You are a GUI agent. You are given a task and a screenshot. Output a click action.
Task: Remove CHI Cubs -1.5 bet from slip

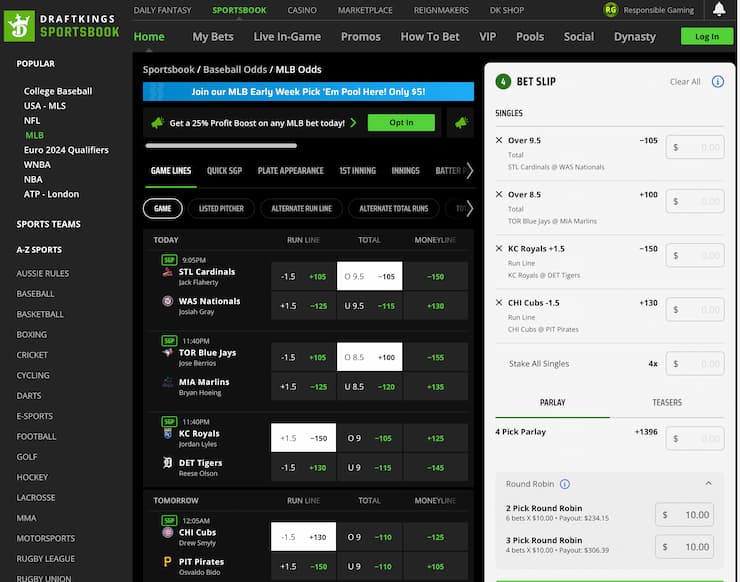coord(499,302)
